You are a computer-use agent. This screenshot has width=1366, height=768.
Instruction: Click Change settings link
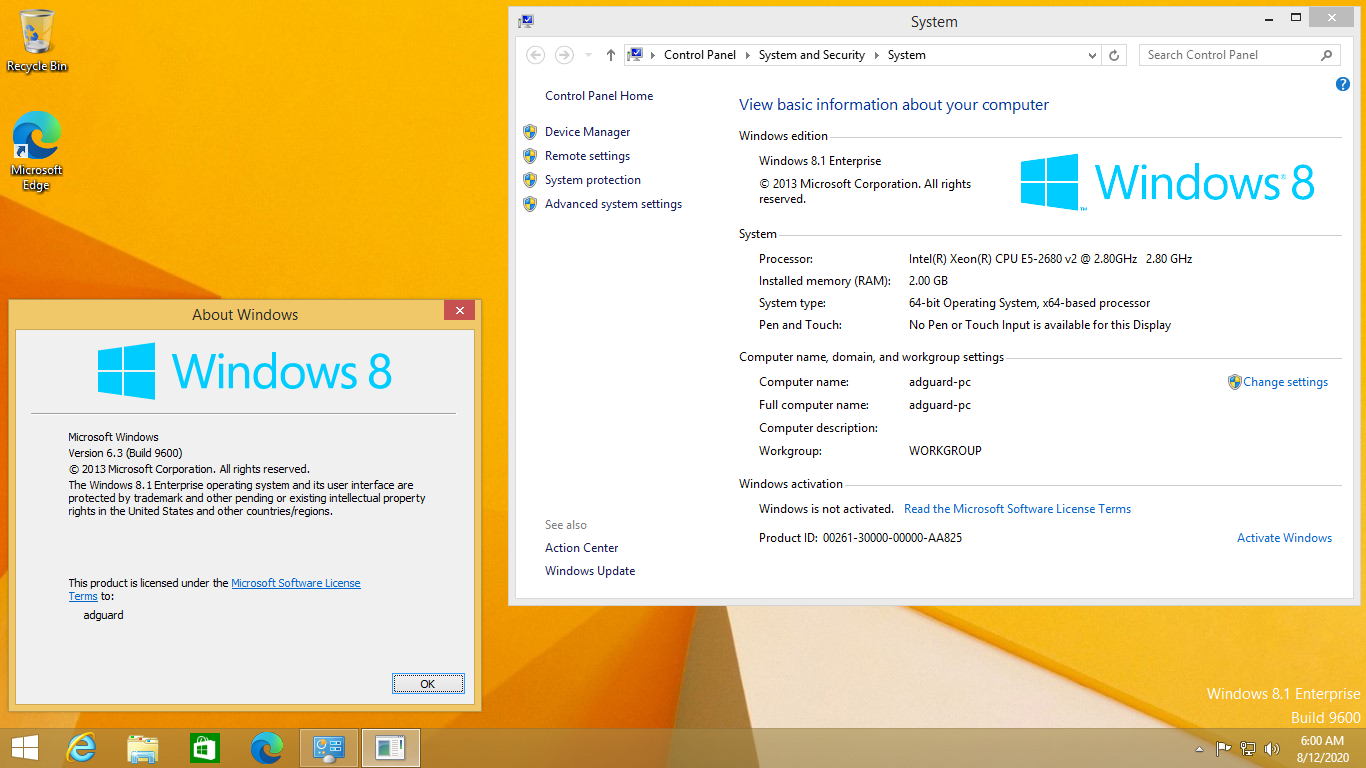[x=1286, y=382]
